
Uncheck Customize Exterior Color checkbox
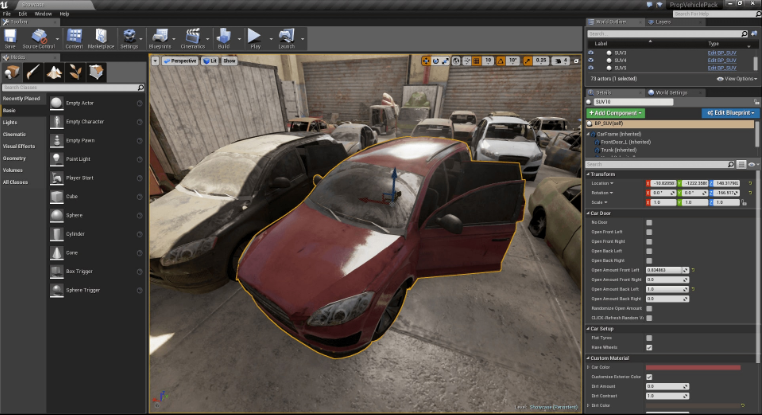pyautogui.click(x=649, y=377)
